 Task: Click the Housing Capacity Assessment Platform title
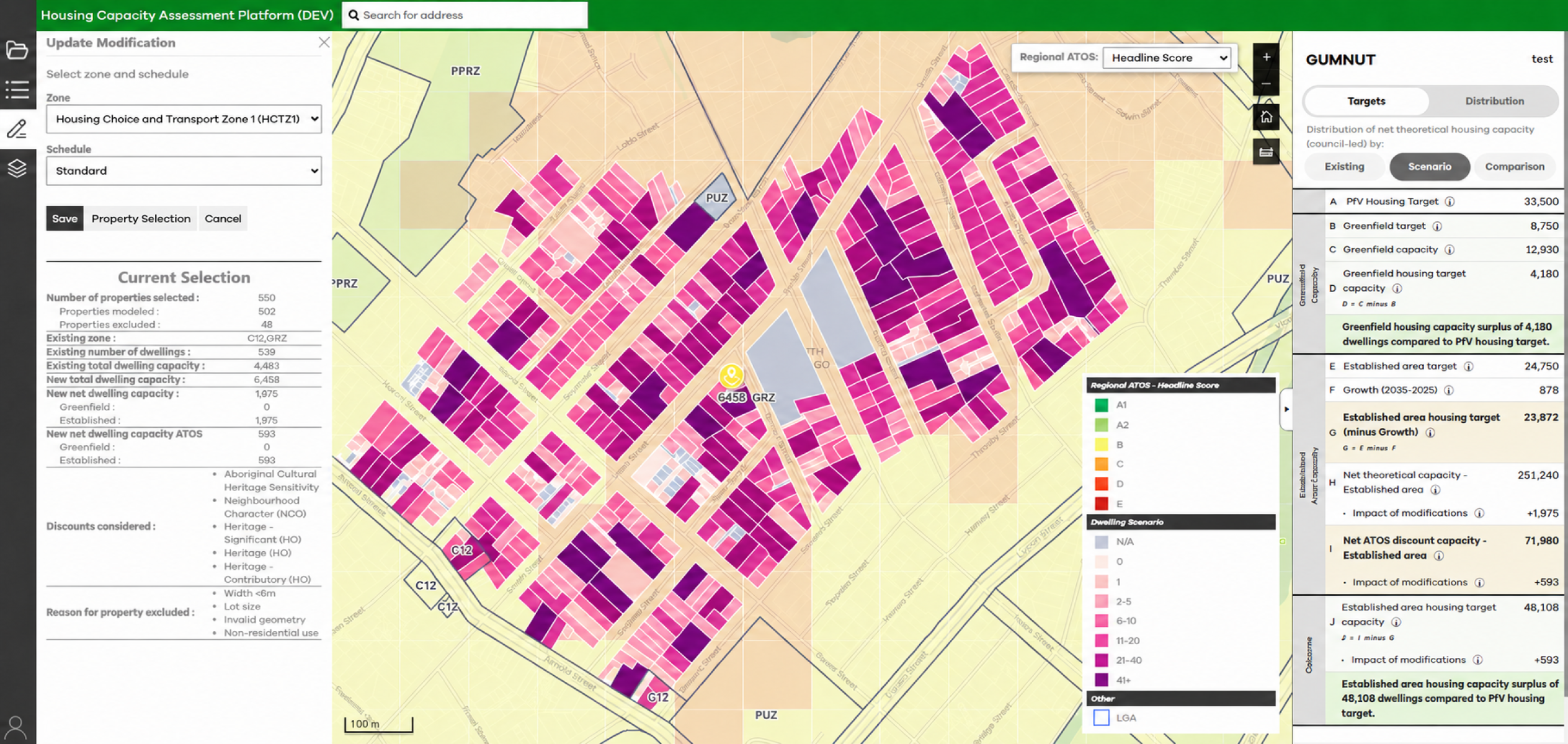coord(187,15)
